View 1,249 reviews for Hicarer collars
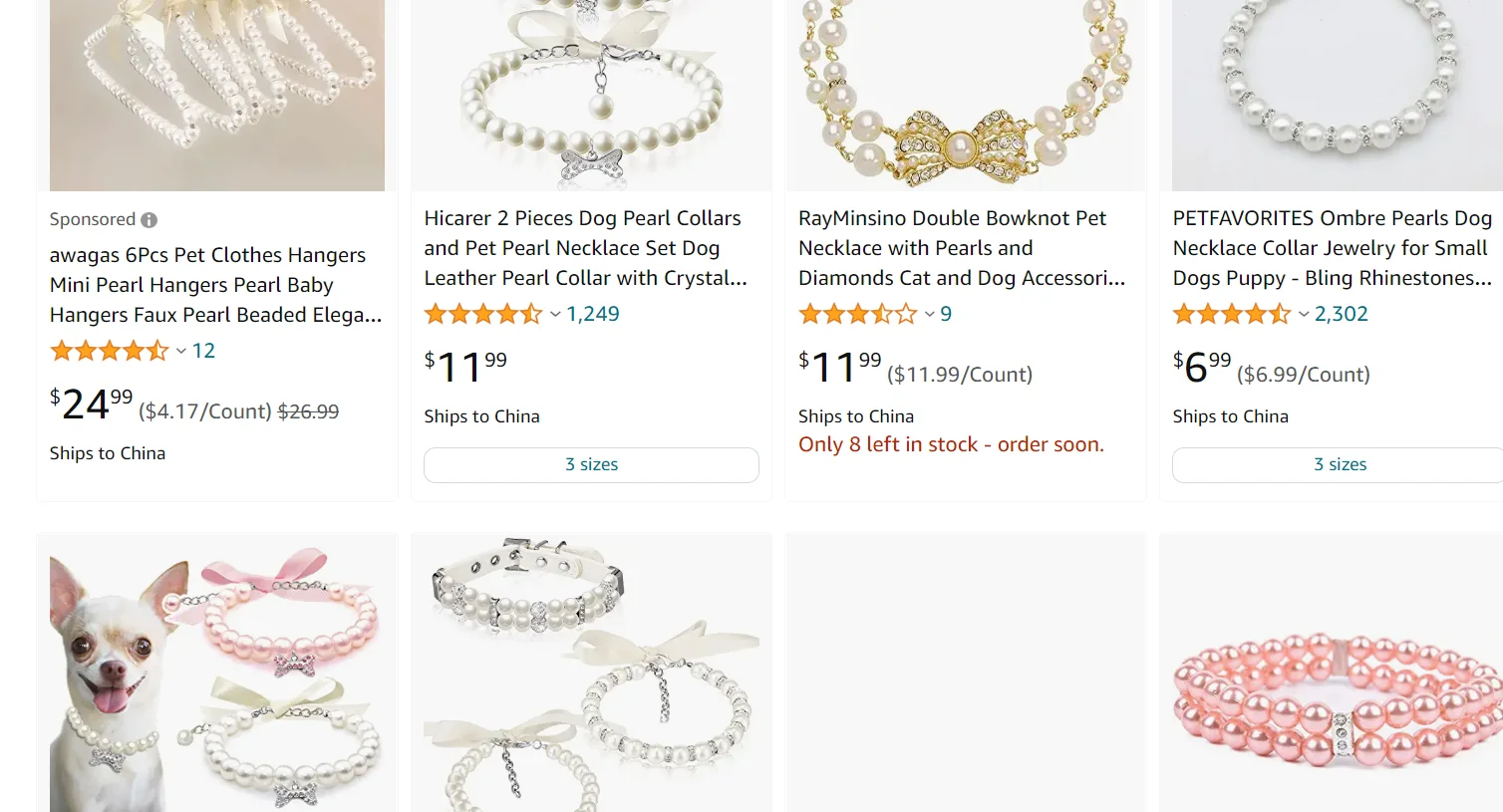Image resolution: width=1503 pixels, height=812 pixels. pos(593,315)
